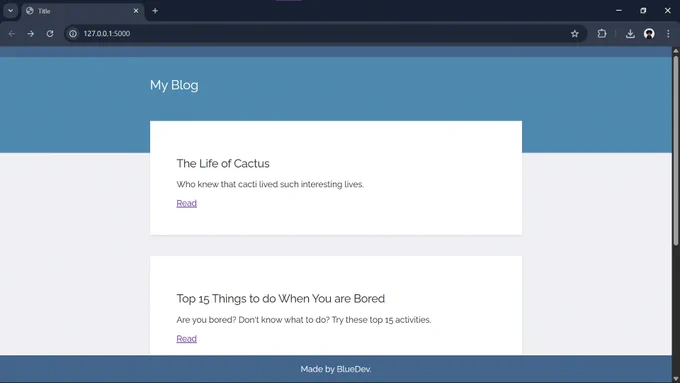The height and width of the screenshot is (383, 680).
Task: Open Read link for The Life of Cactus
Action: (186, 203)
